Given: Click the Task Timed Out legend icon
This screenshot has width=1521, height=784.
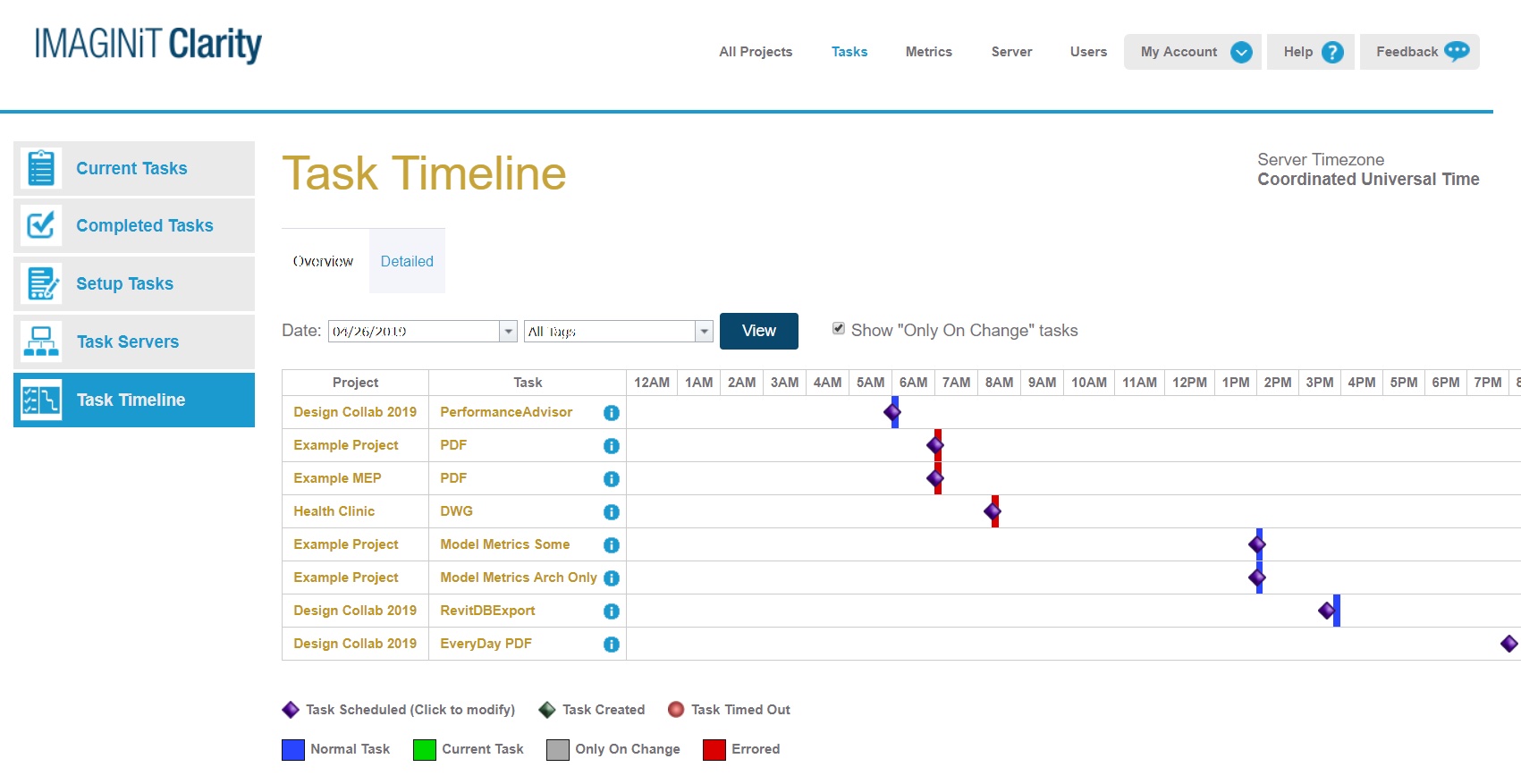Looking at the screenshot, I should coord(676,710).
